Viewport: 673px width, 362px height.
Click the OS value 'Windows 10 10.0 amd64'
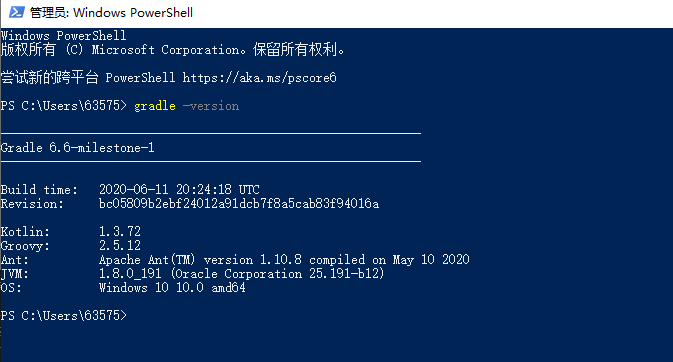172,287
